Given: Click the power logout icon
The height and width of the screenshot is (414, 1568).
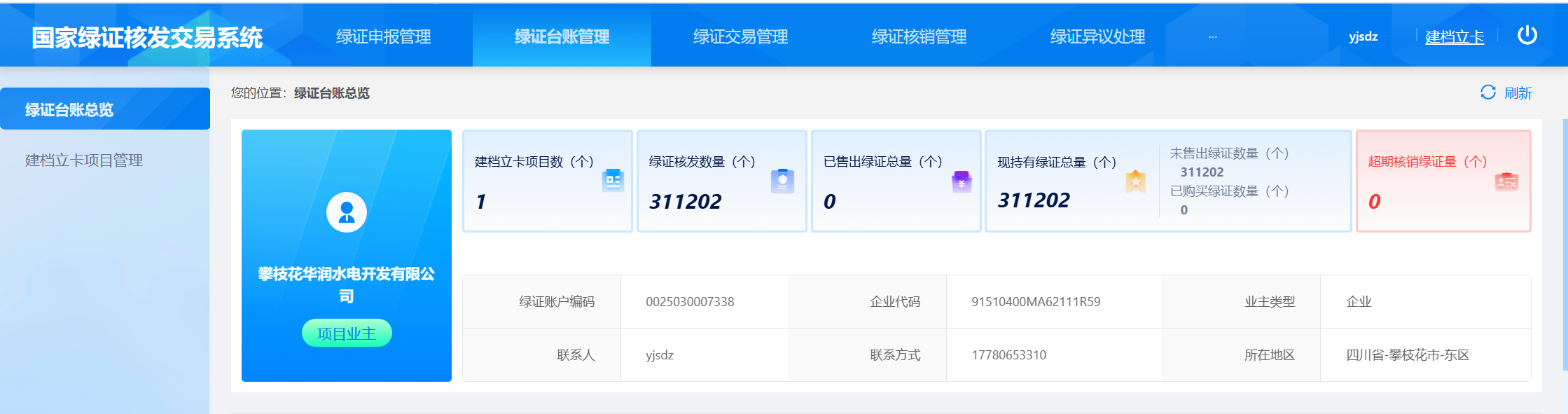Looking at the screenshot, I should (1527, 35).
